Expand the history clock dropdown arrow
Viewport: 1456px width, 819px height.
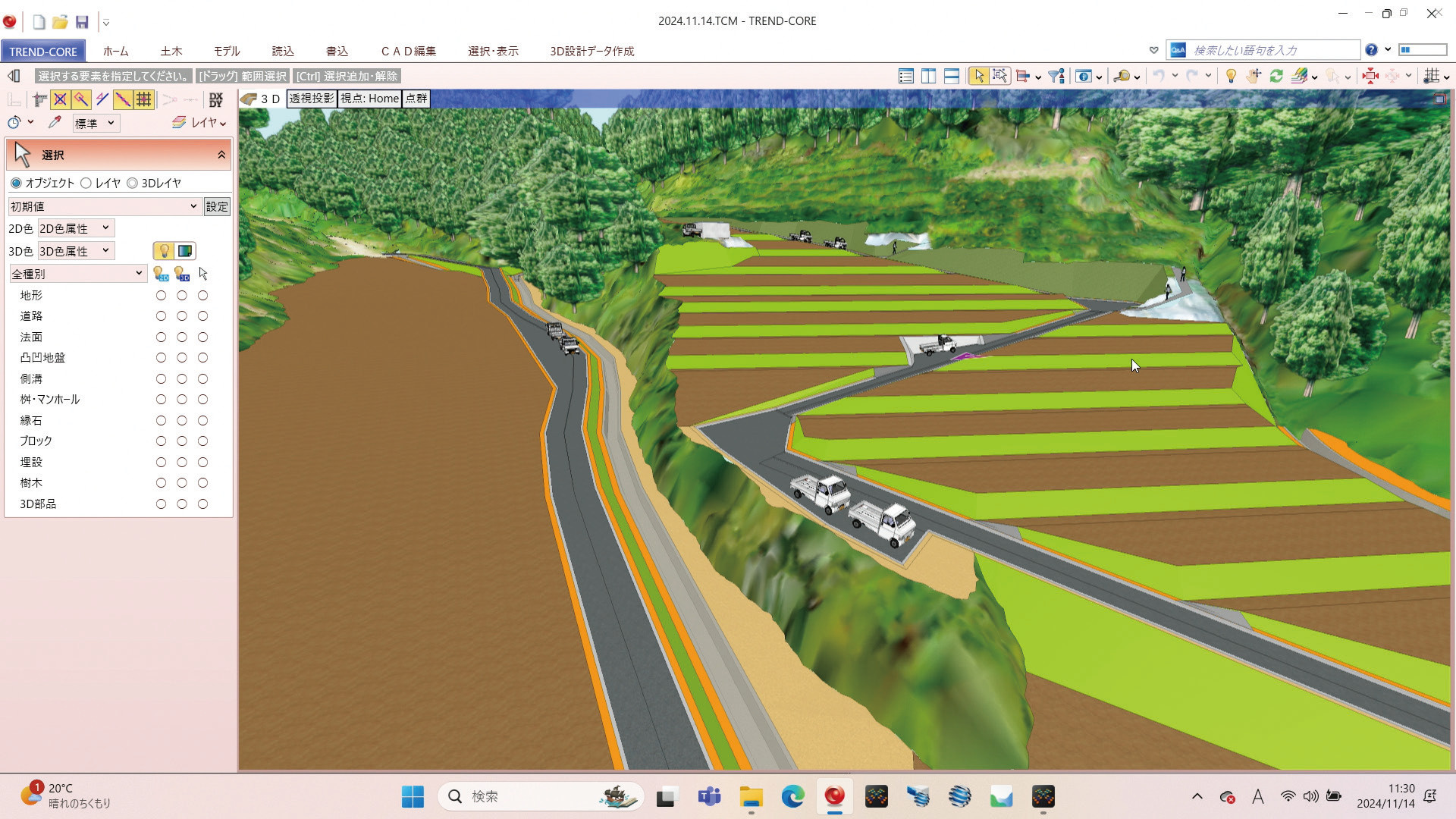pos(30,122)
